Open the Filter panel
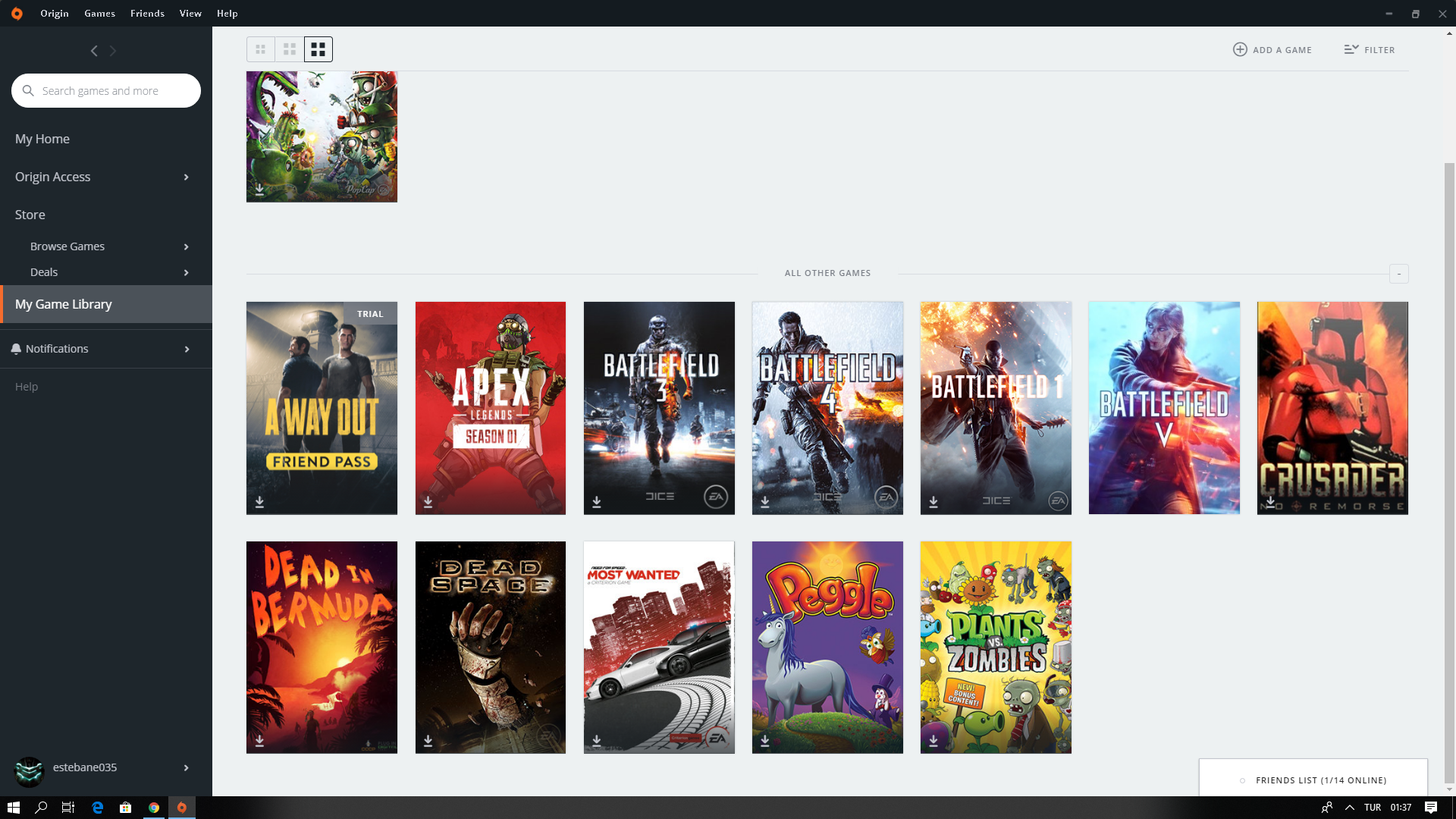Viewport: 1456px width, 819px height. (1370, 50)
